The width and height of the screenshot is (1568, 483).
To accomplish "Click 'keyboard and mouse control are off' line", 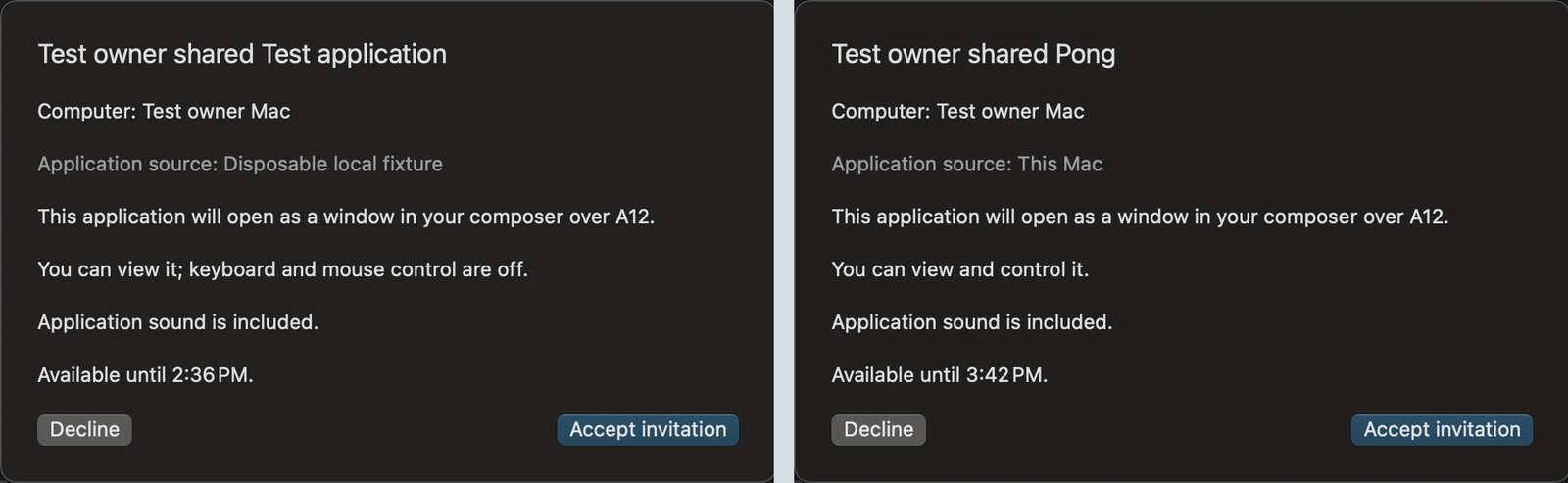I will click(x=282, y=269).
